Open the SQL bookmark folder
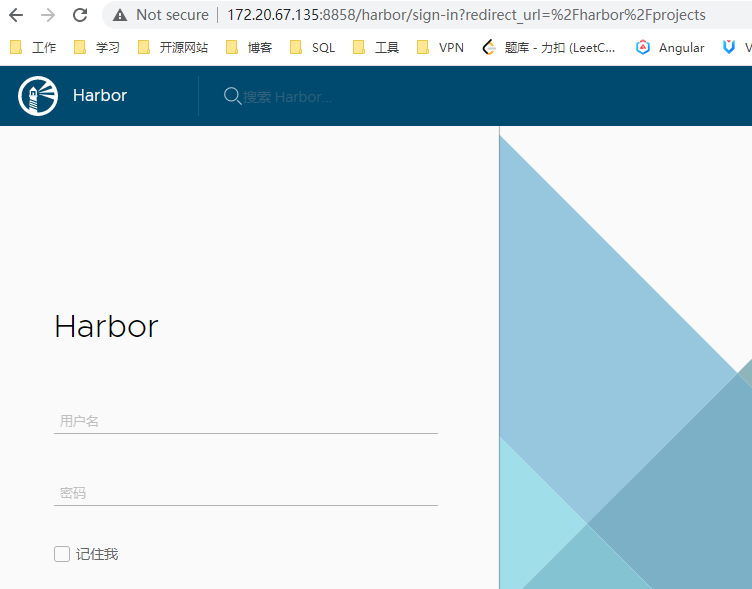Image resolution: width=752 pixels, height=589 pixels. coord(313,47)
